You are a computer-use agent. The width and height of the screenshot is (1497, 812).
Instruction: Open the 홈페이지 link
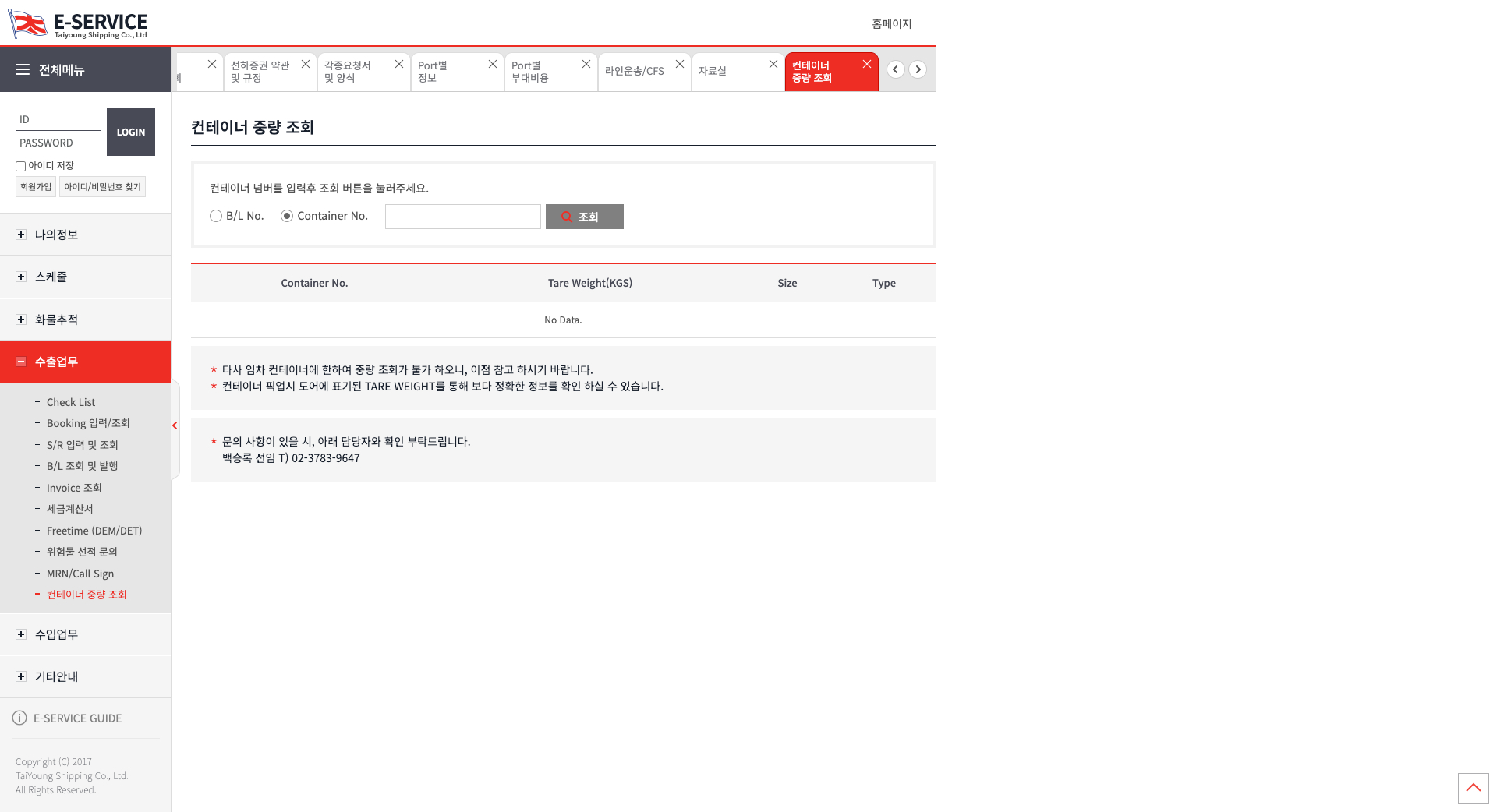pos(892,24)
